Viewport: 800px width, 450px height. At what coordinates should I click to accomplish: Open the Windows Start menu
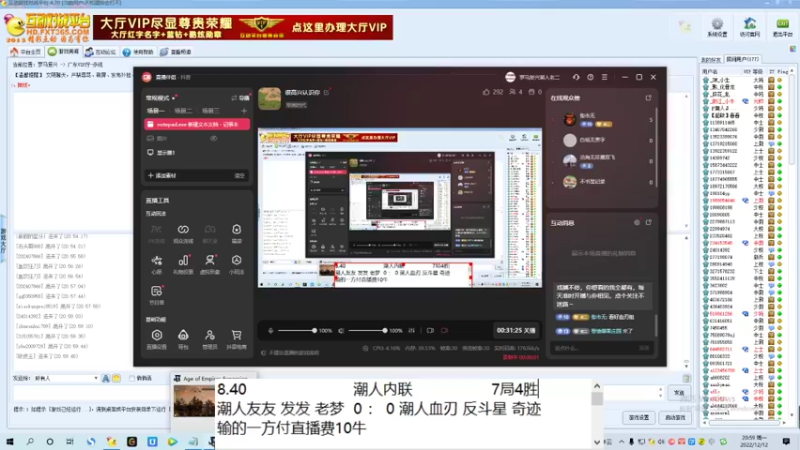[10, 441]
